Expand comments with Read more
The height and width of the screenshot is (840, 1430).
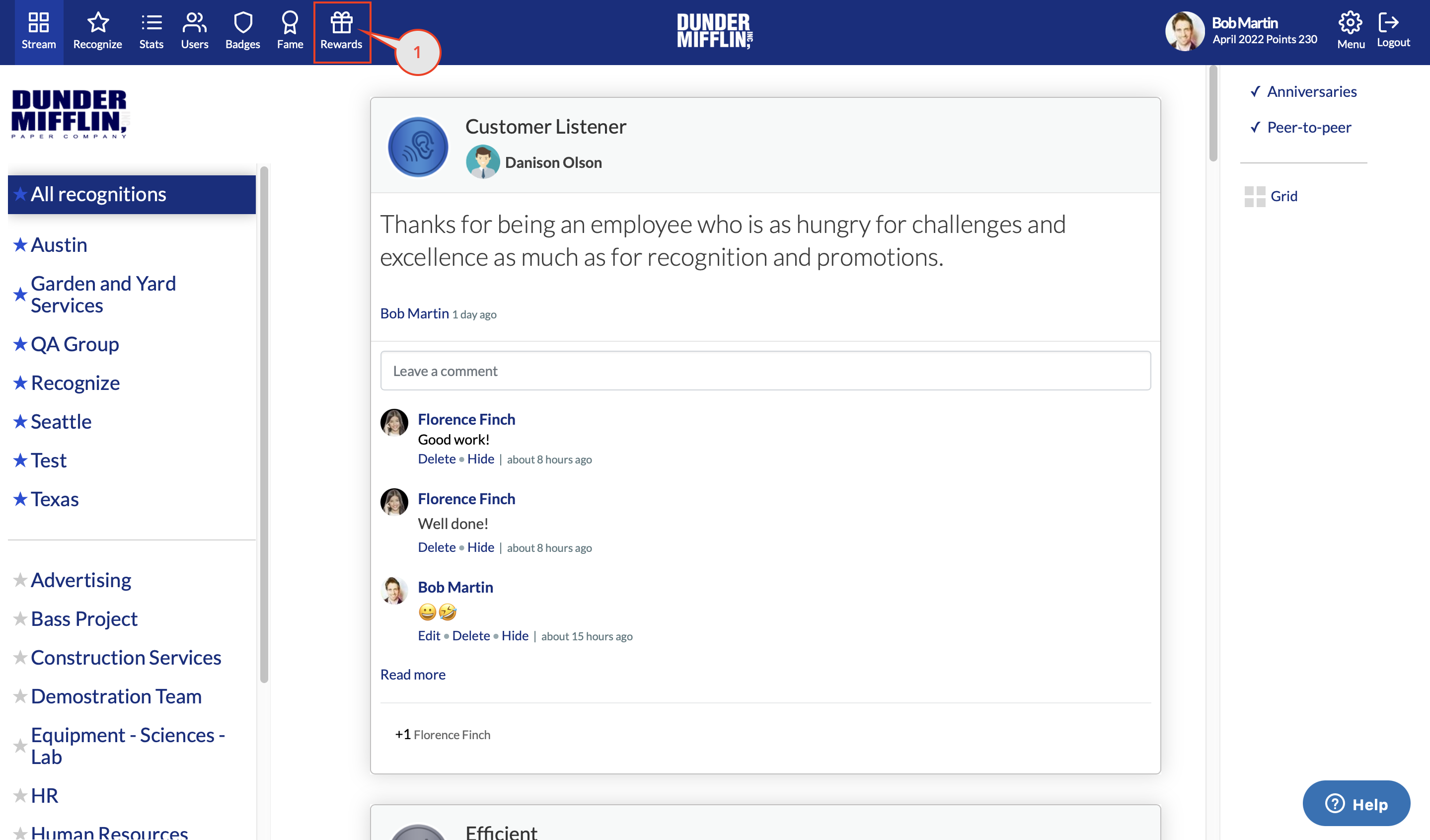click(413, 674)
